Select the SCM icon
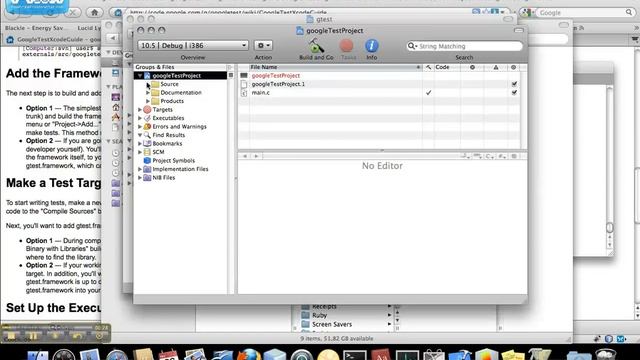This screenshot has height=360, width=640. click(147, 152)
